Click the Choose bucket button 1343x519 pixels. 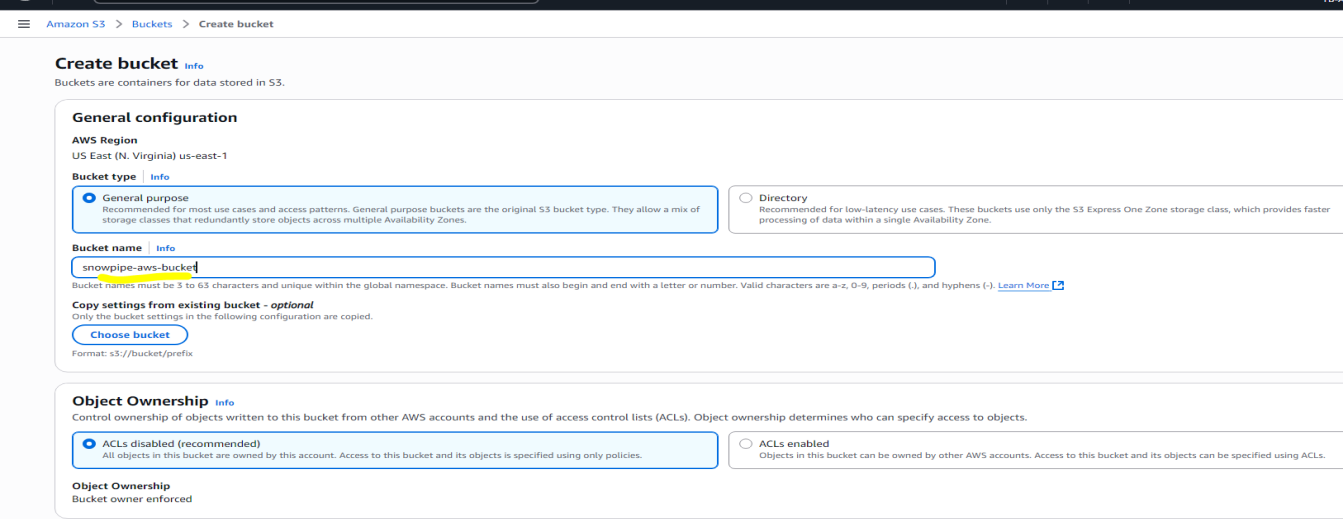pyautogui.click(x=130, y=335)
